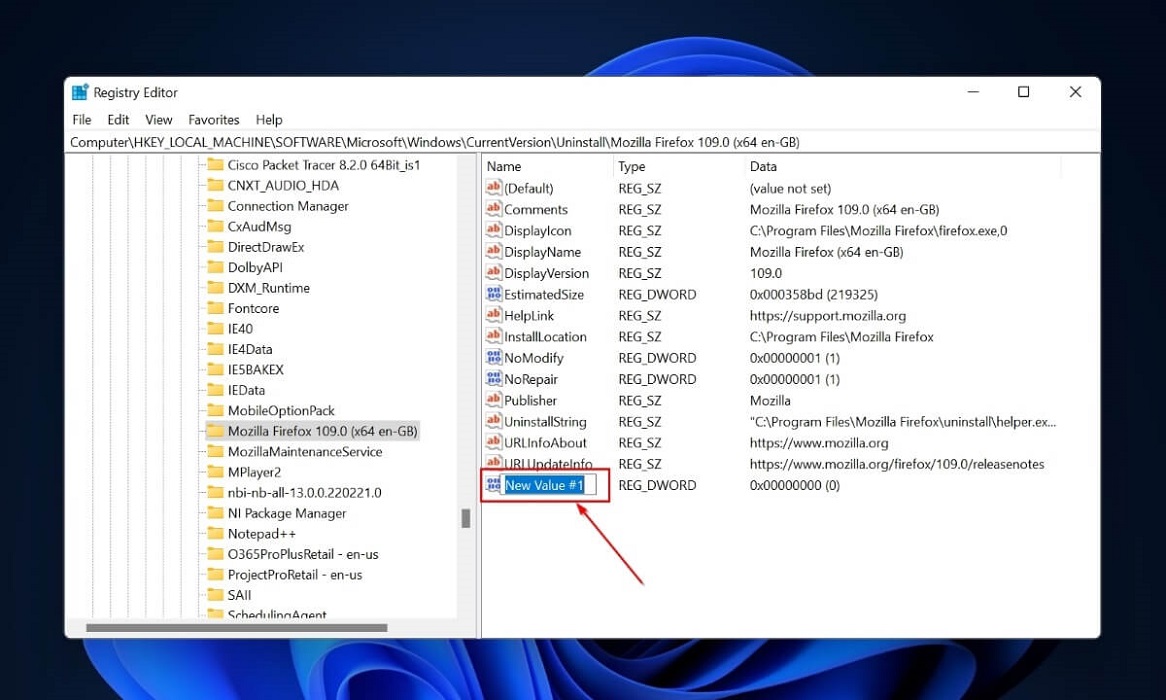Viewport: 1166px width, 700px height.
Task: Click the string icon beside the Comments value
Action: point(494,209)
